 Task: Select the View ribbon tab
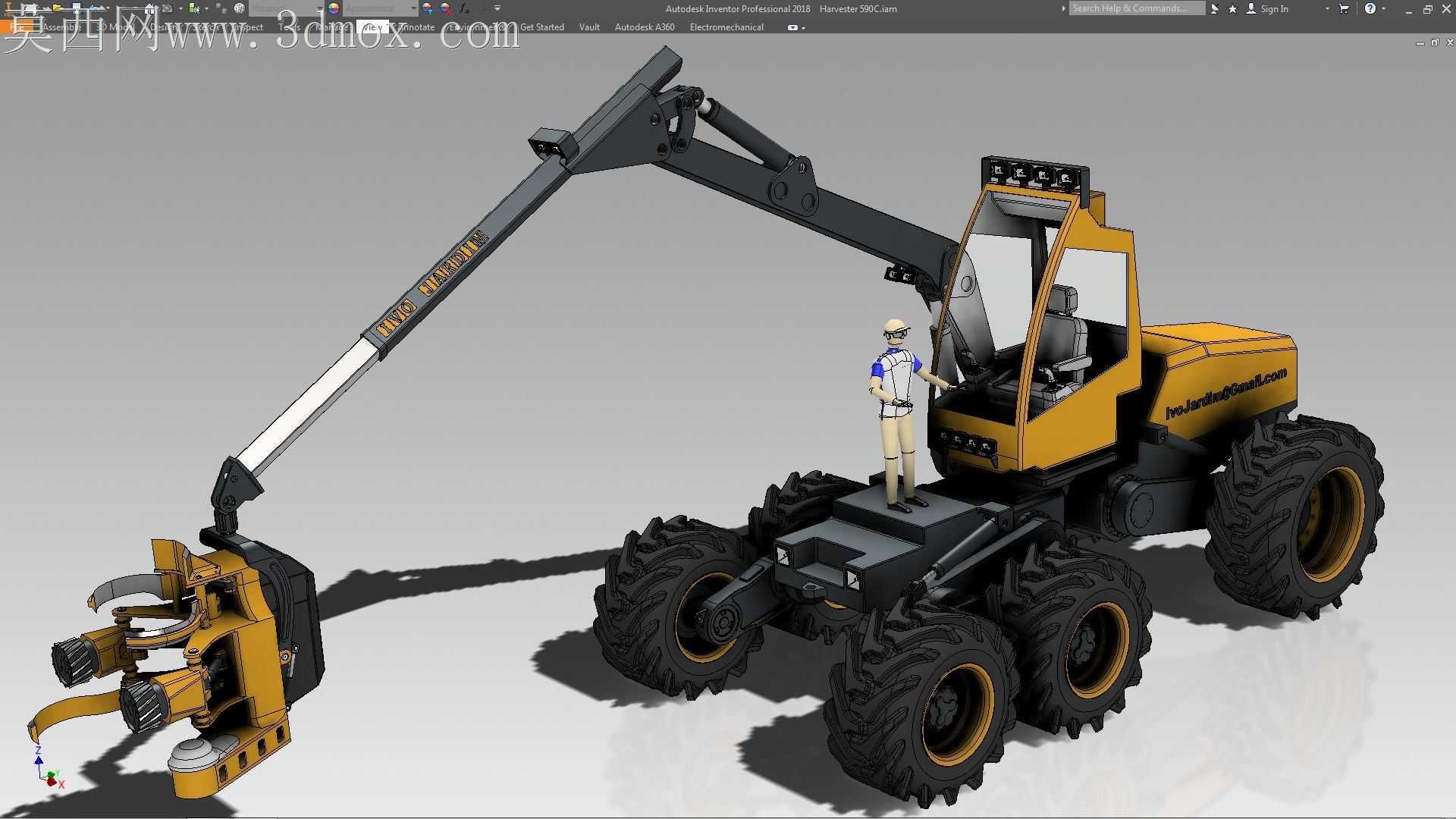pyautogui.click(x=373, y=27)
